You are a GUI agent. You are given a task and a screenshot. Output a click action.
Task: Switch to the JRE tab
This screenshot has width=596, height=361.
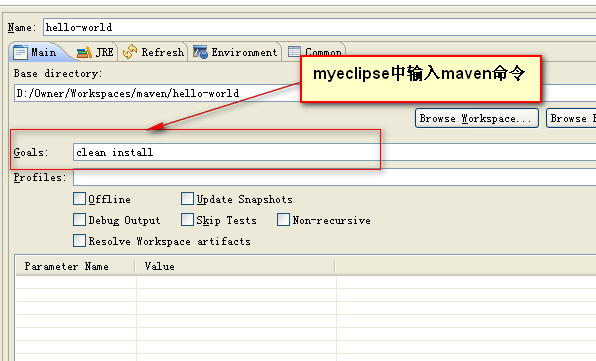pyautogui.click(x=95, y=52)
